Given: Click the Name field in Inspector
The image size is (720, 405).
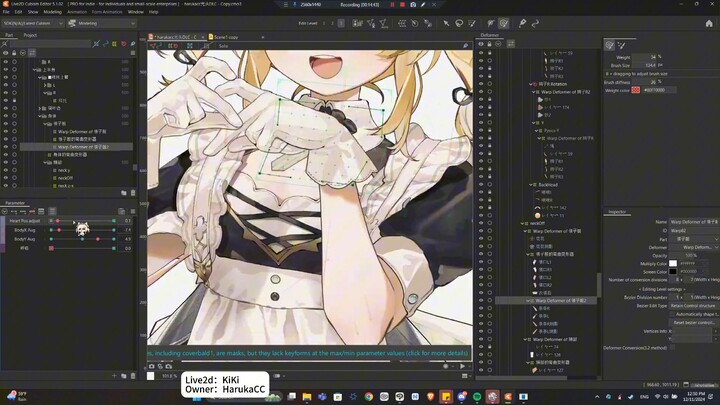Looking at the screenshot, I should pyautogui.click(x=694, y=222).
